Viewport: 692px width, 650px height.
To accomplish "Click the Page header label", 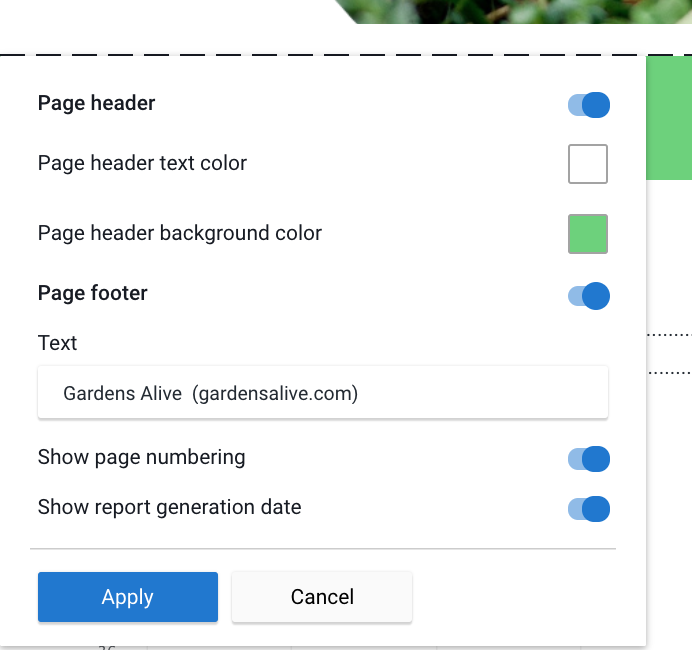I will [96, 103].
